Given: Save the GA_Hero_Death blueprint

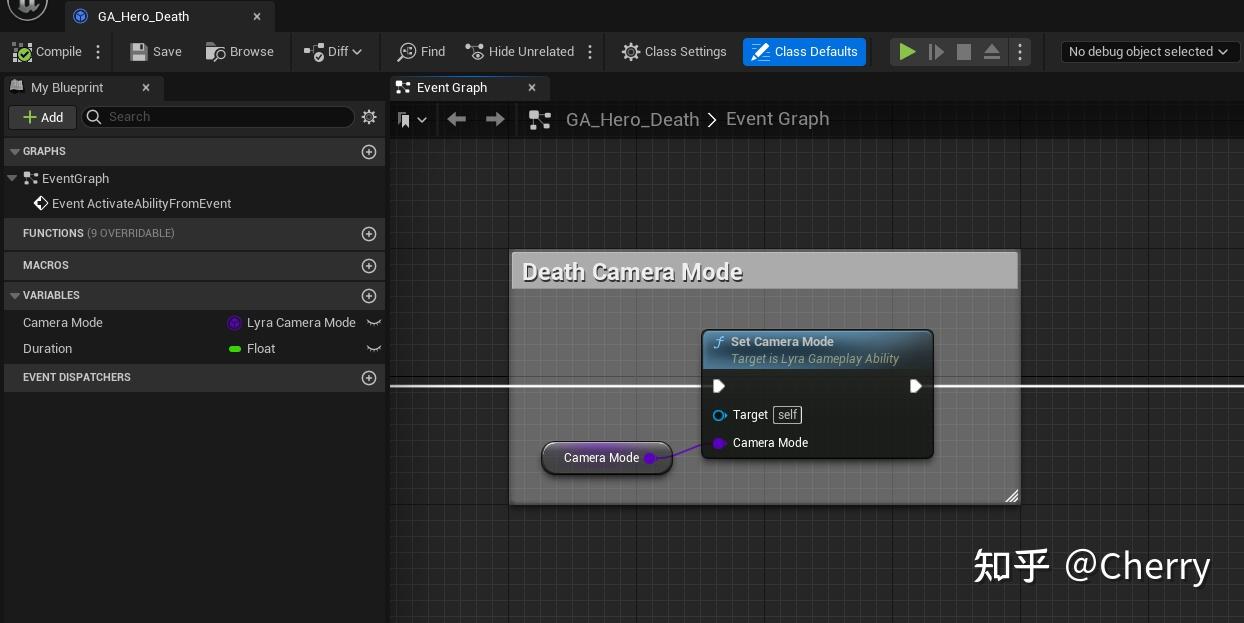Looking at the screenshot, I should [x=156, y=52].
